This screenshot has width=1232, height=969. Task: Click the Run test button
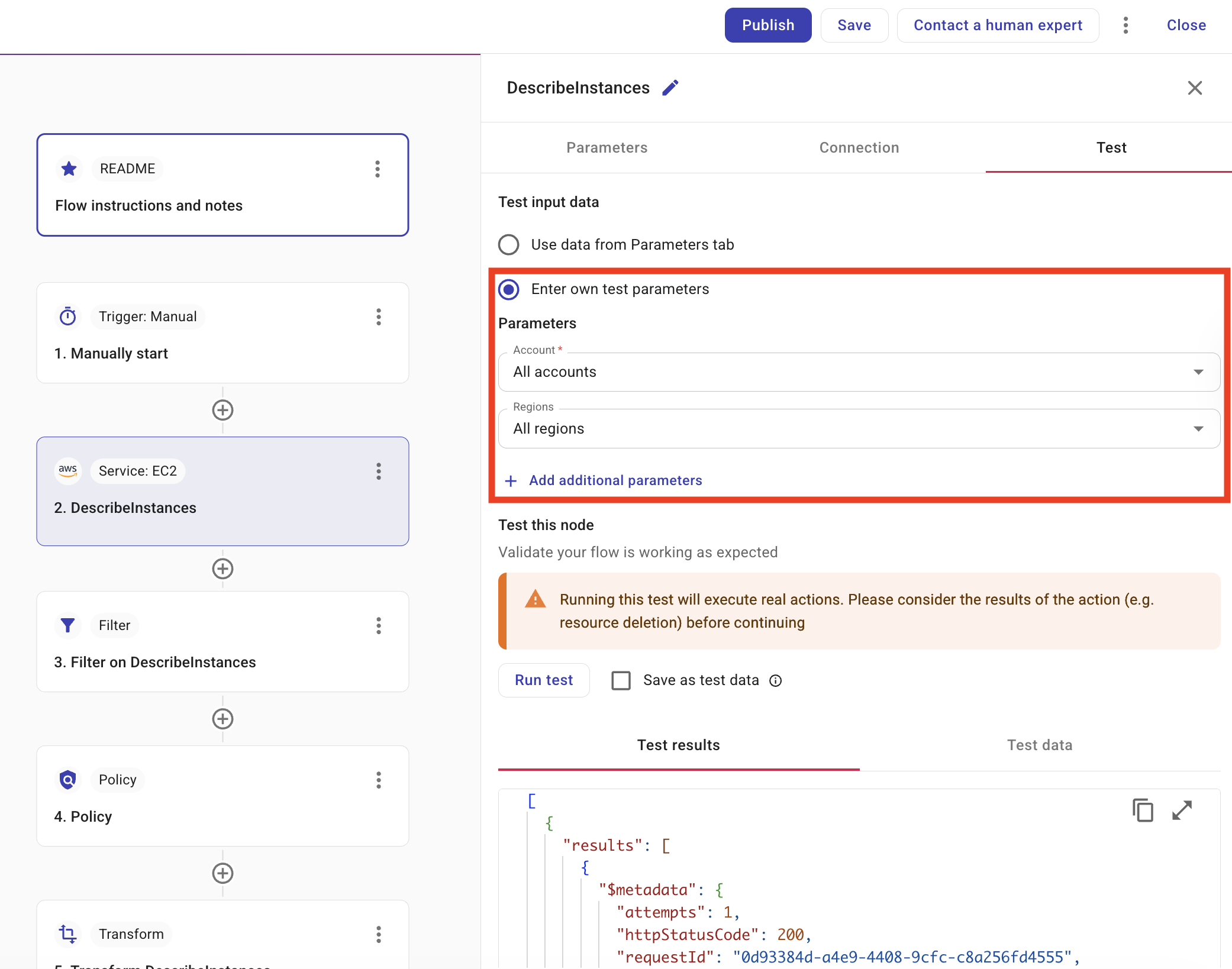pos(543,680)
